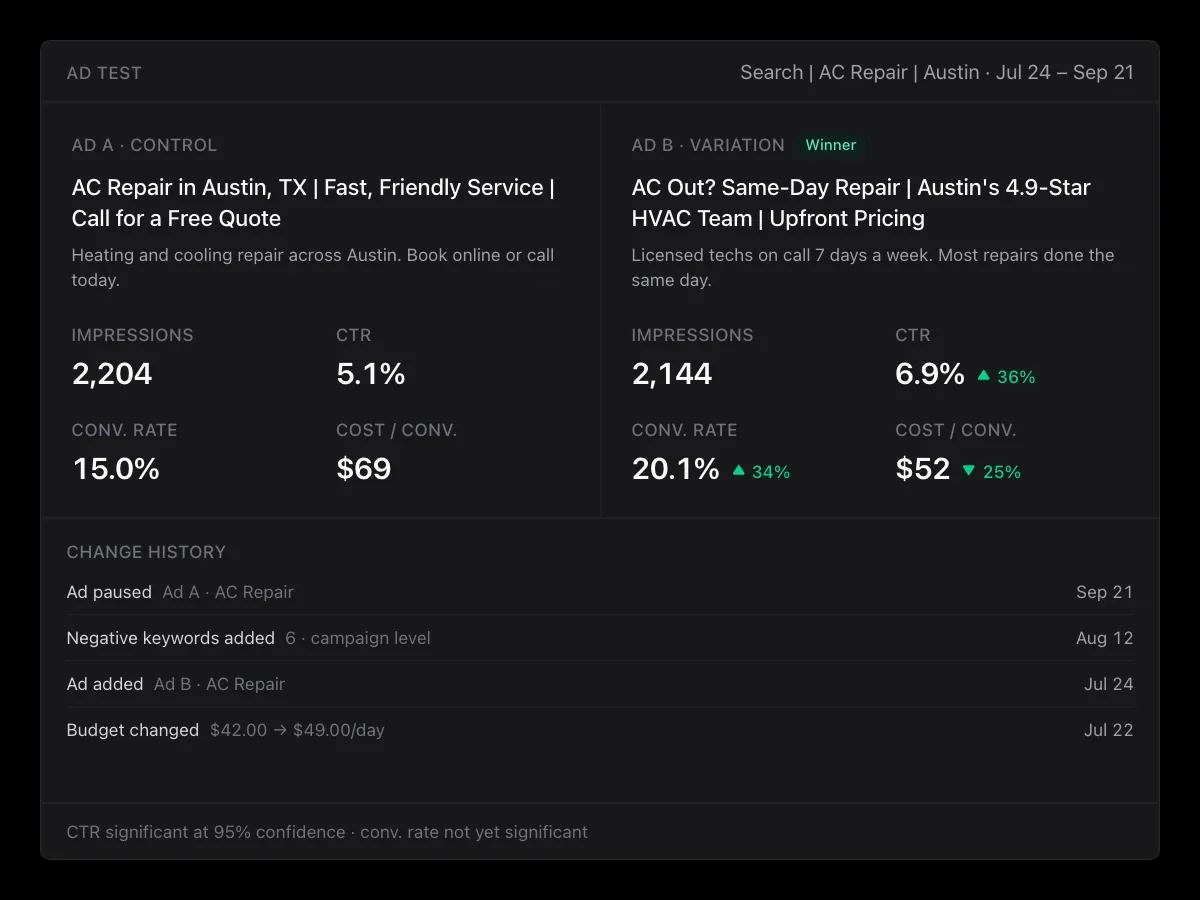This screenshot has height=900, width=1200.
Task: Select the 'Negative keywords added' history row
Action: [600, 638]
